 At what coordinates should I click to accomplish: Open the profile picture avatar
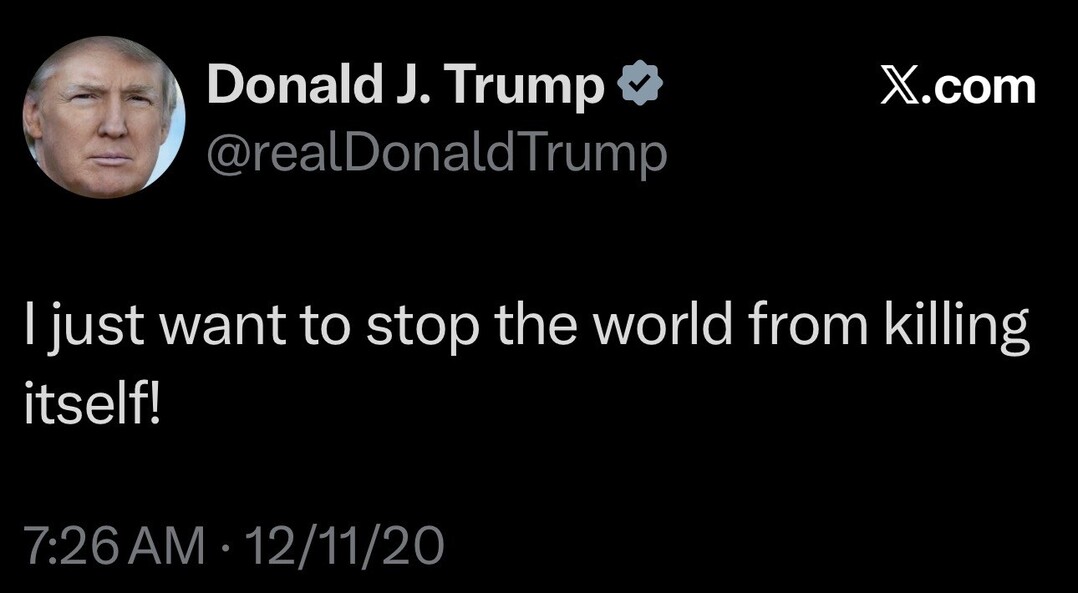(102, 117)
